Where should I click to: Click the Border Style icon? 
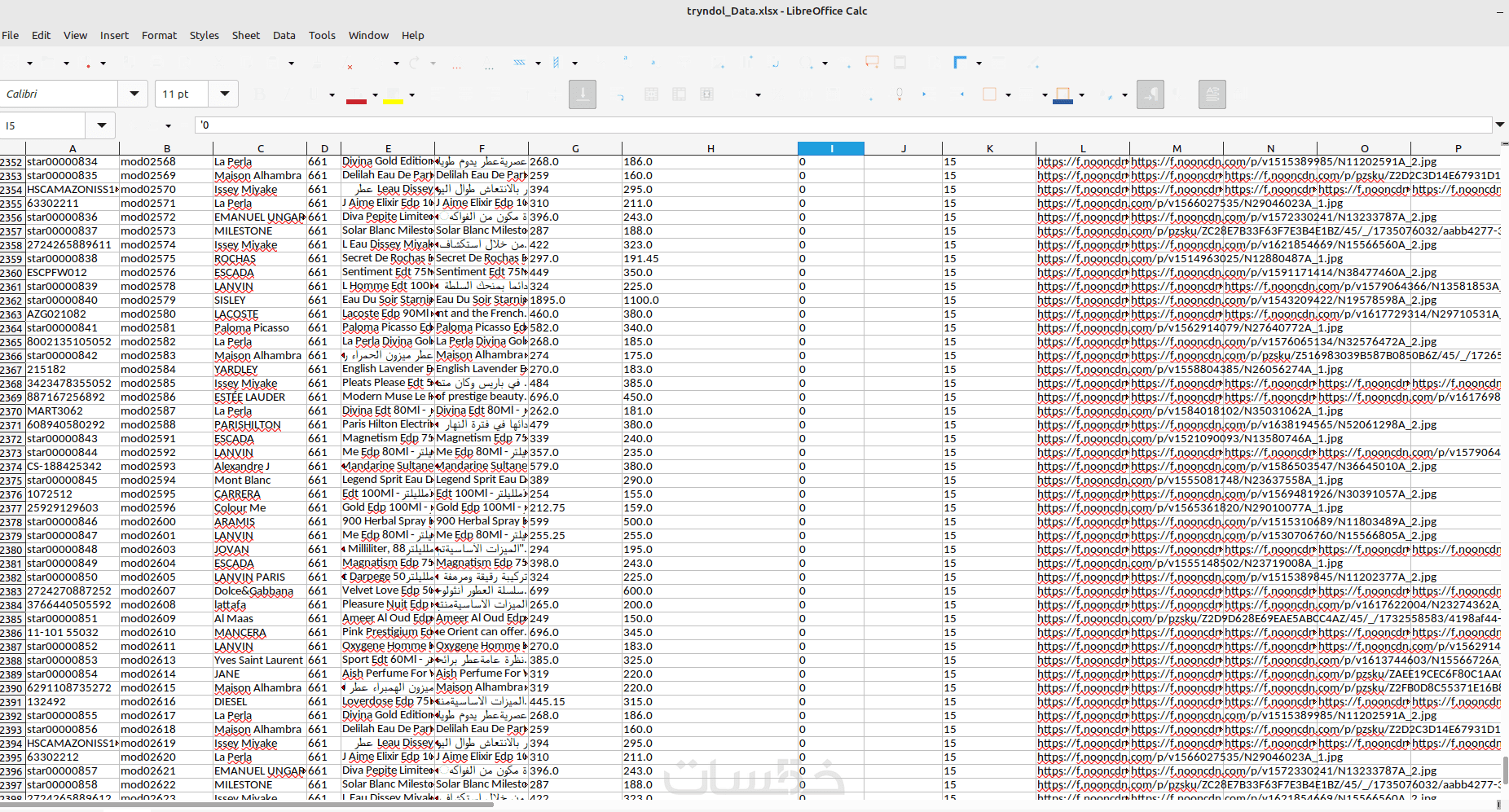[x=1027, y=94]
